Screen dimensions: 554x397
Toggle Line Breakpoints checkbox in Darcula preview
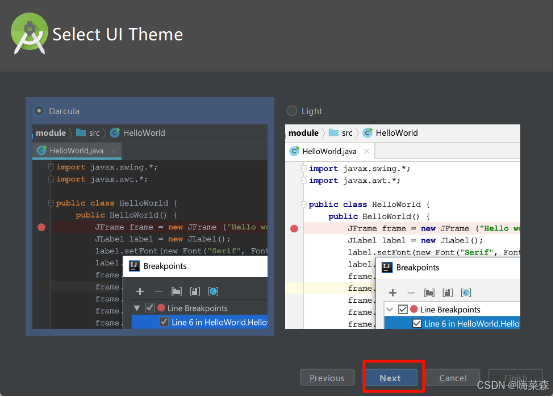point(150,308)
